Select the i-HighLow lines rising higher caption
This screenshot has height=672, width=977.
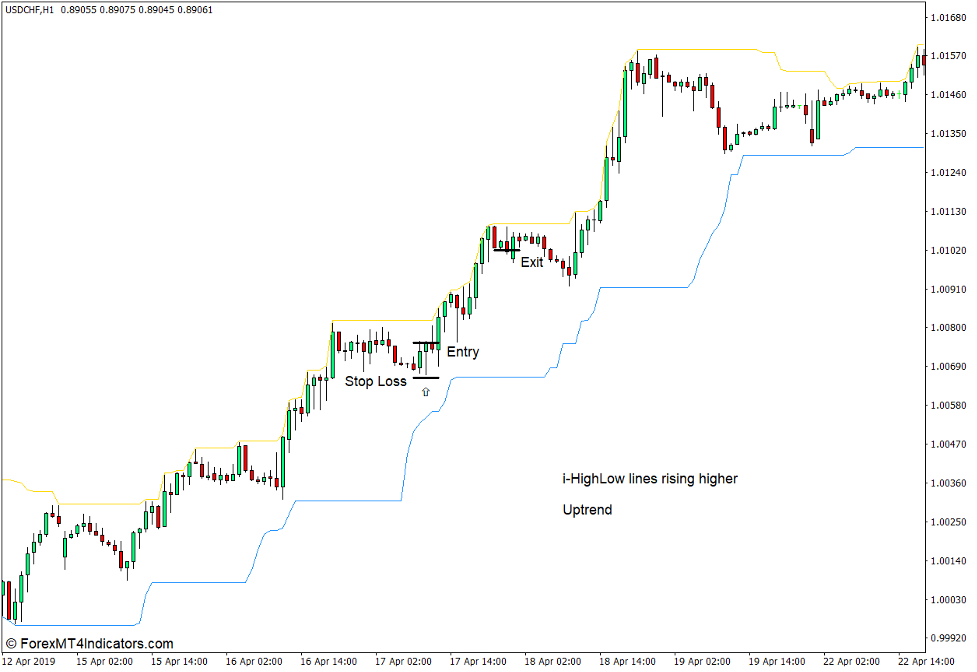[648, 479]
